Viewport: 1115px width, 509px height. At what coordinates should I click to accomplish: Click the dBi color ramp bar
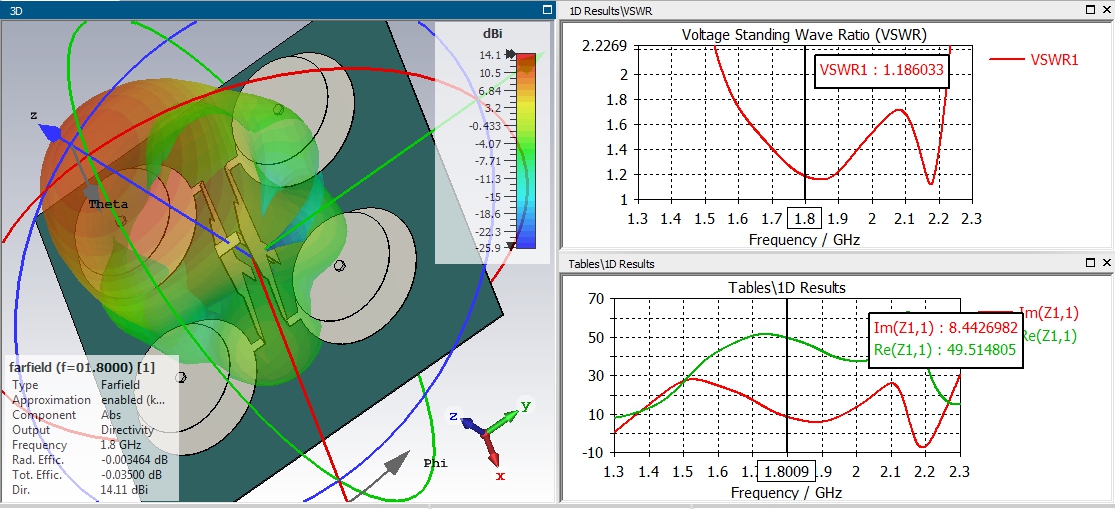click(x=526, y=151)
